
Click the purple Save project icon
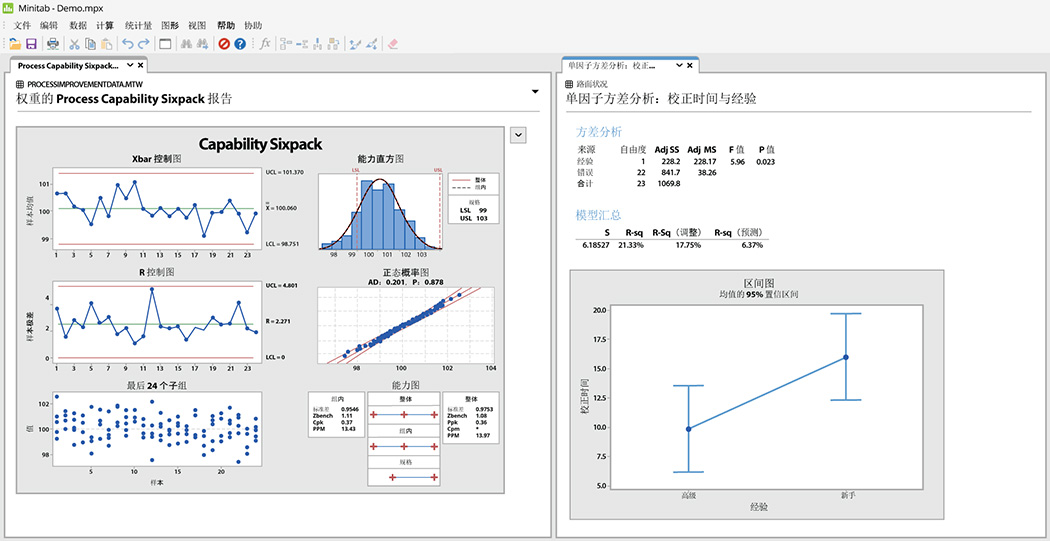tap(31, 44)
